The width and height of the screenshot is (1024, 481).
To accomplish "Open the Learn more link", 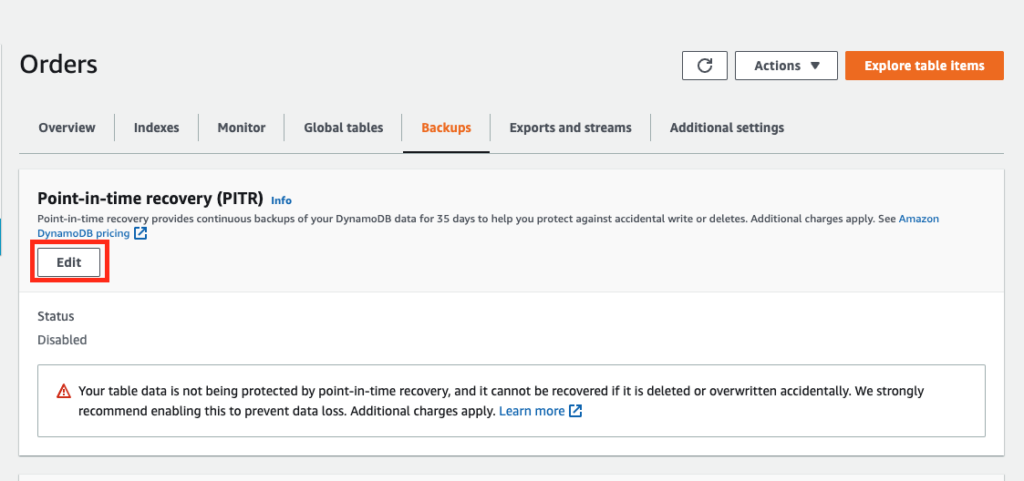I will [x=532, y=411].
